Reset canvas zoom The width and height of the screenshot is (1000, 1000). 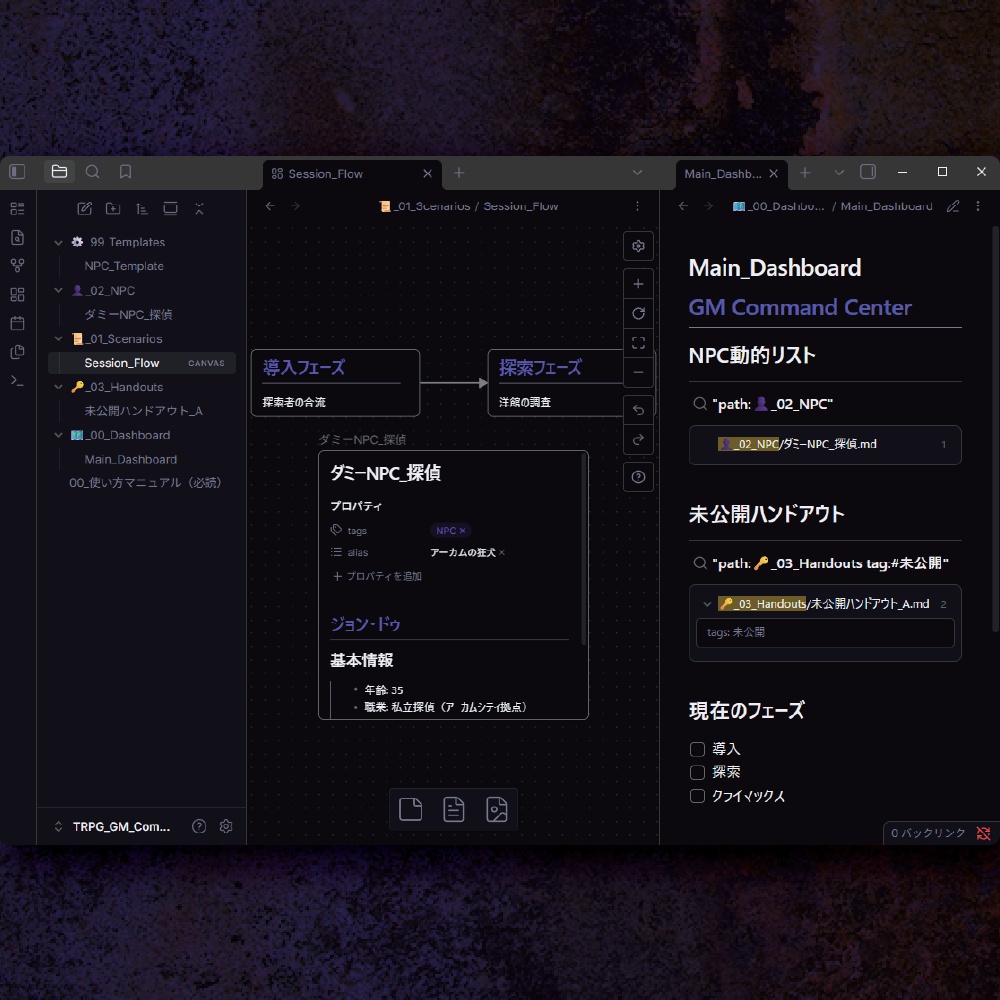click(638, 313)
